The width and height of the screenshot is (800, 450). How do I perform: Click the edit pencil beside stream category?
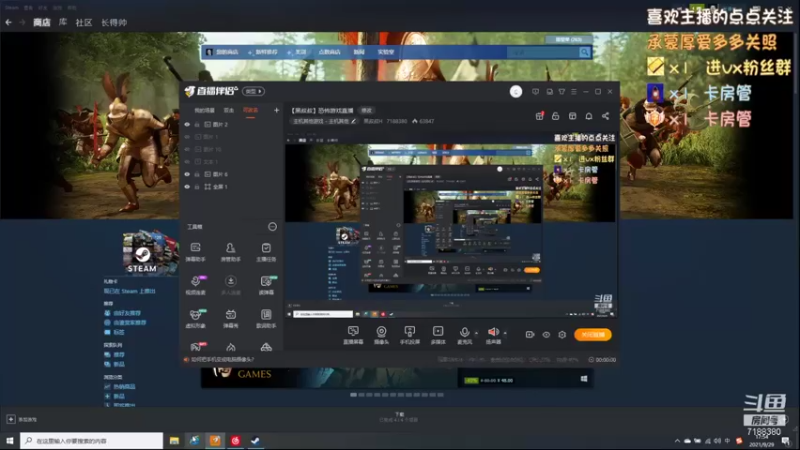tap(353, 121)
